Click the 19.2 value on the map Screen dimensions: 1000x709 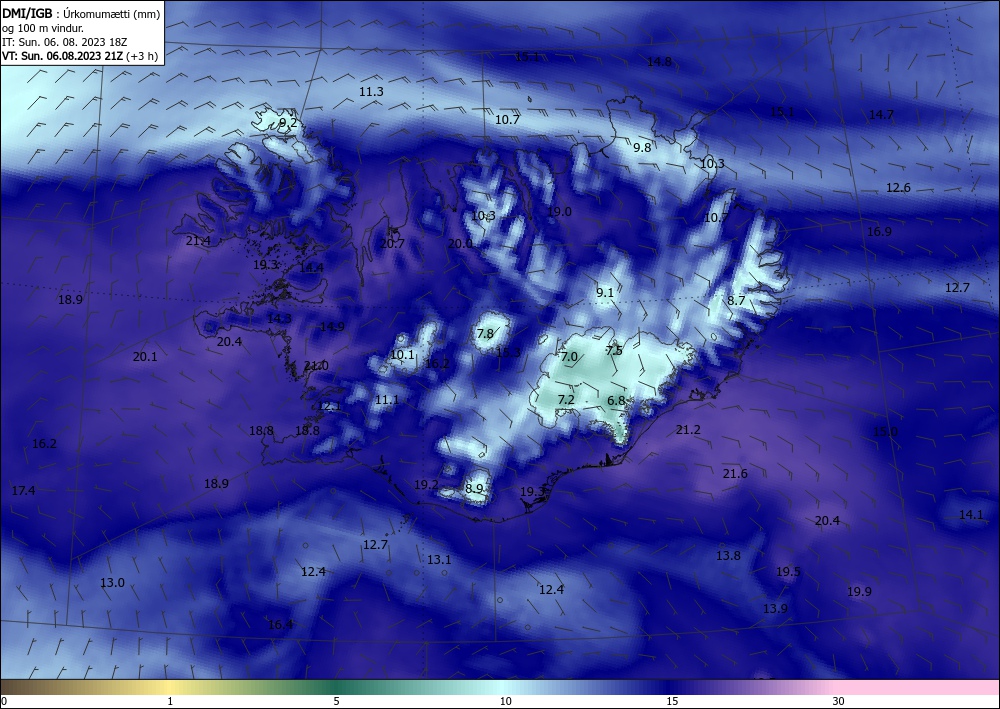(x=427, y=485)
